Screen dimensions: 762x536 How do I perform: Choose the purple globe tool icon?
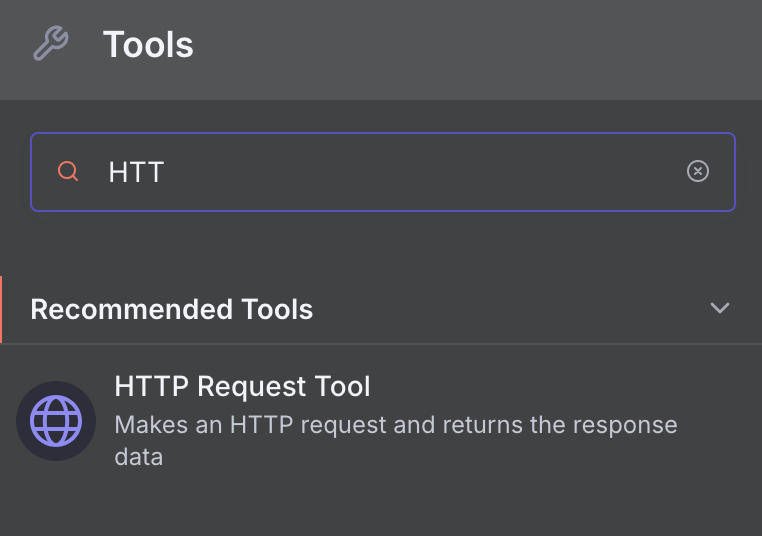[x=56, y=421]
